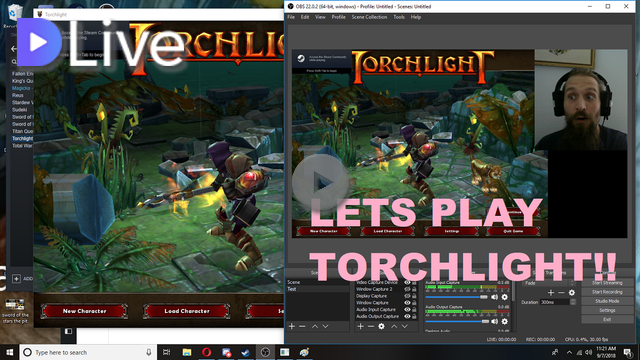Select Window Capture 2 source row
The height and width of the screenshot is (360, 640).
[386, 289]
